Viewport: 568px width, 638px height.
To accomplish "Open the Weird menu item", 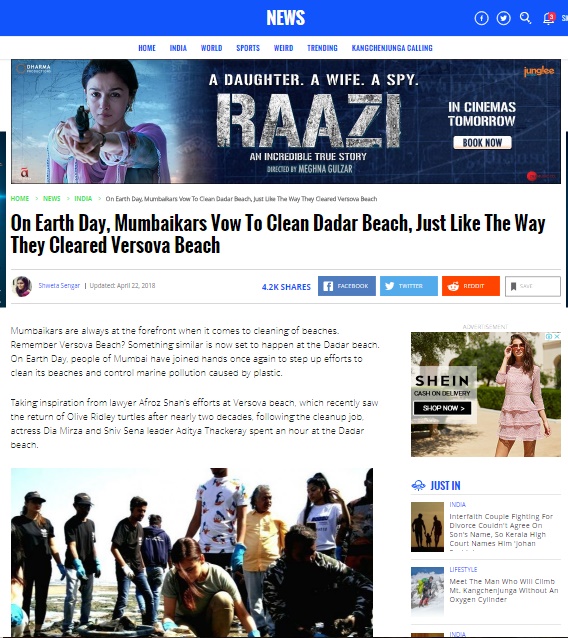I will [x=283, y=48].
